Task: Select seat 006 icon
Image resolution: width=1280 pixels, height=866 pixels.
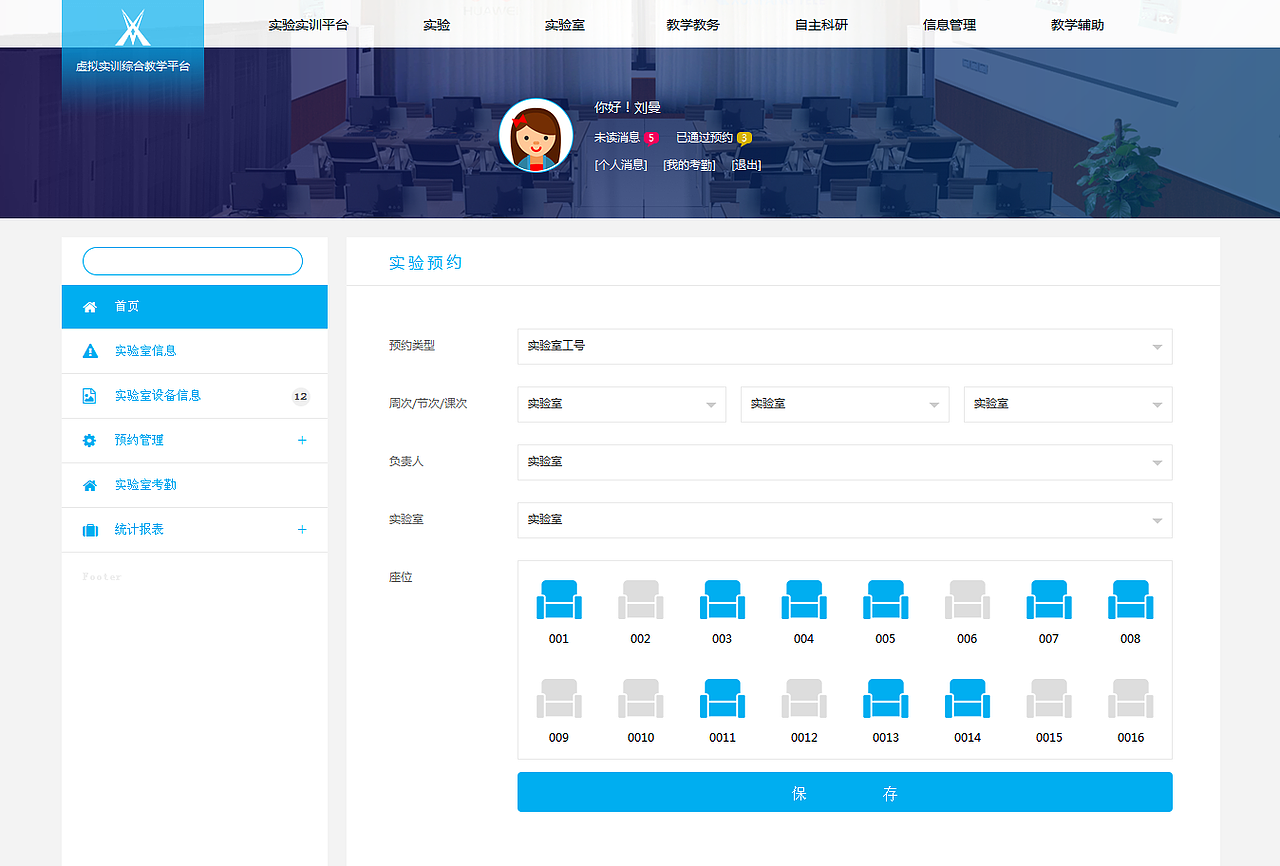Action: [x=967, y=600]
